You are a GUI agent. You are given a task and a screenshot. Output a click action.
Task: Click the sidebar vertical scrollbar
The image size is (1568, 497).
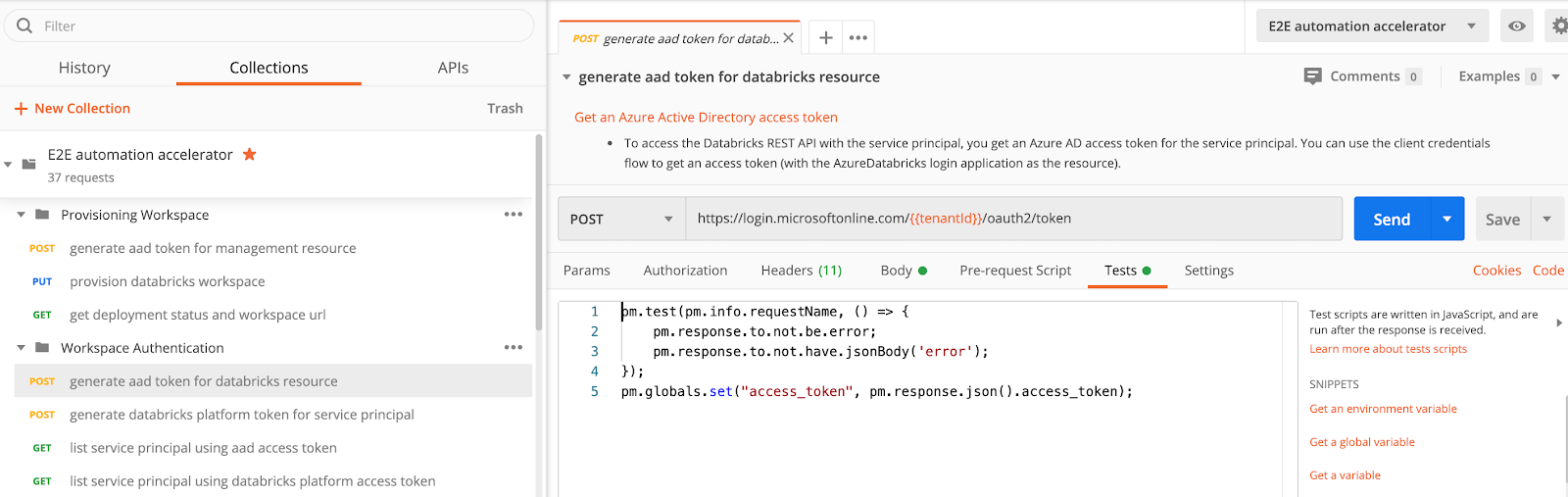[539, 235]
